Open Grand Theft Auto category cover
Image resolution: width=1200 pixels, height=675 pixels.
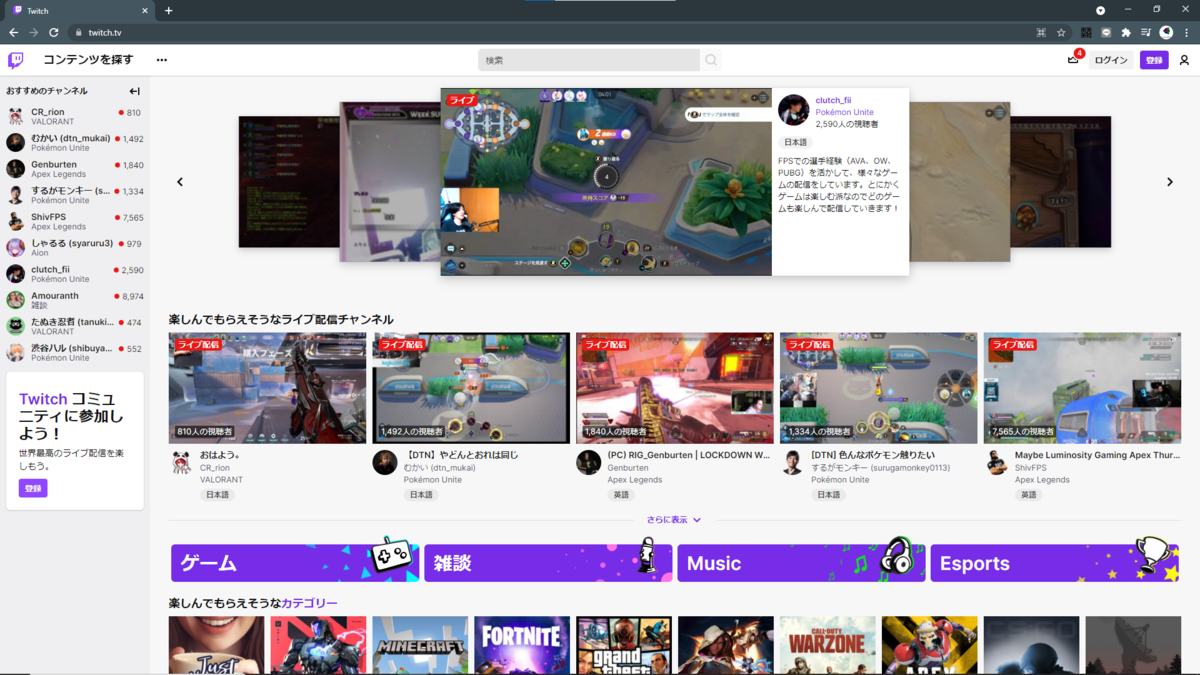(624, 645)
